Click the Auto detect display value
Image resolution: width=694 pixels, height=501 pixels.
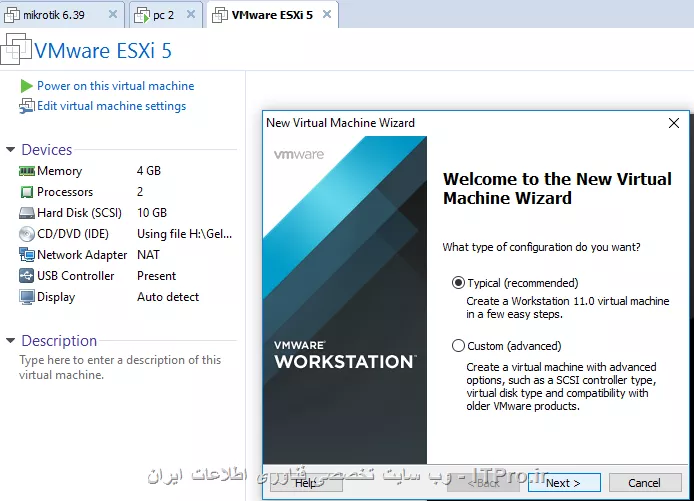(x=168, y=297)
